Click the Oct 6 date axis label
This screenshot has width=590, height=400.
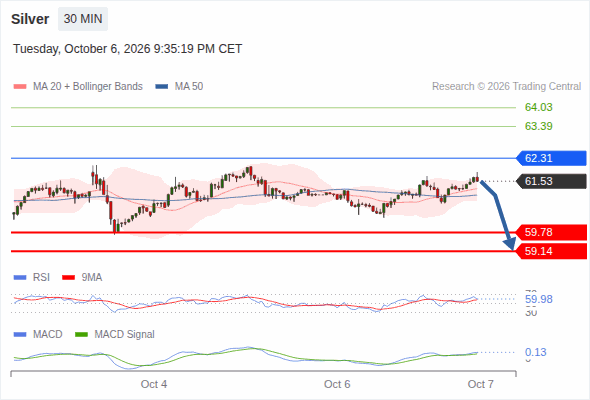pos(337,384)
